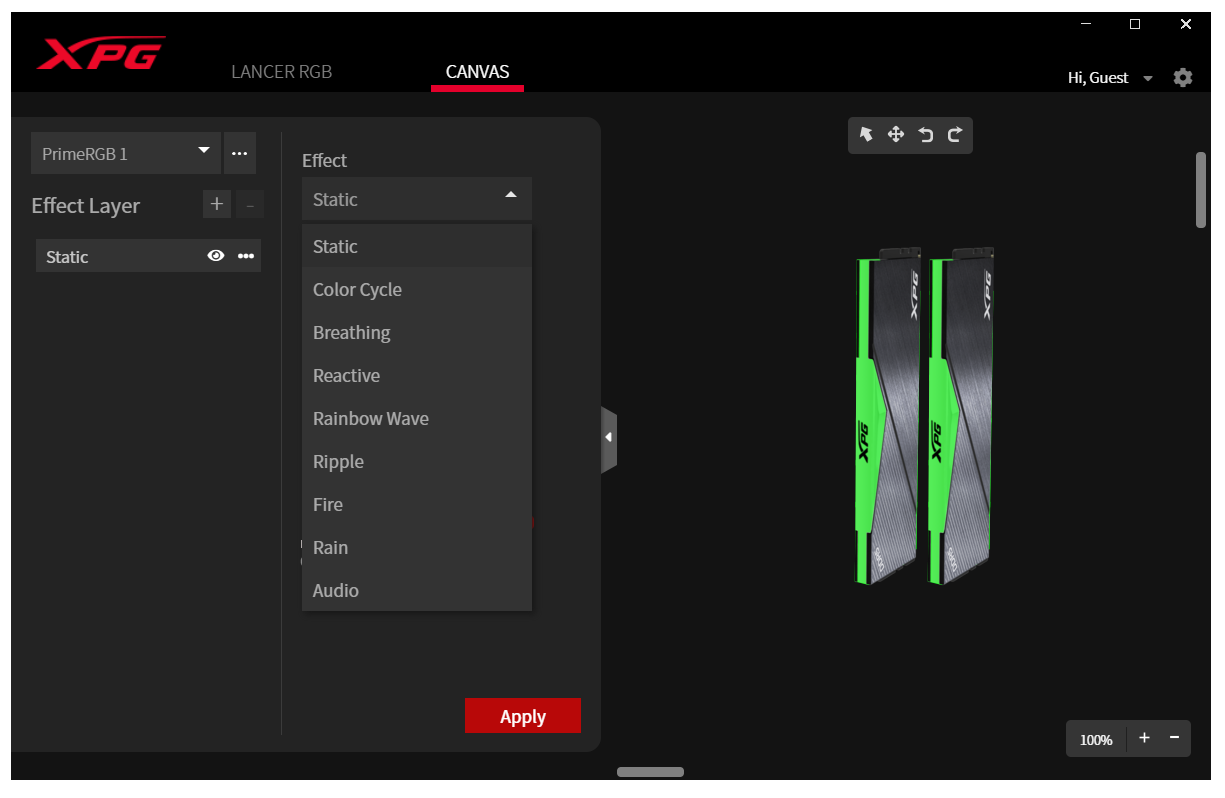This screenshot has height=798, width=1225.
Task: Choose Fire effect
Action: (x=417, y=504)
